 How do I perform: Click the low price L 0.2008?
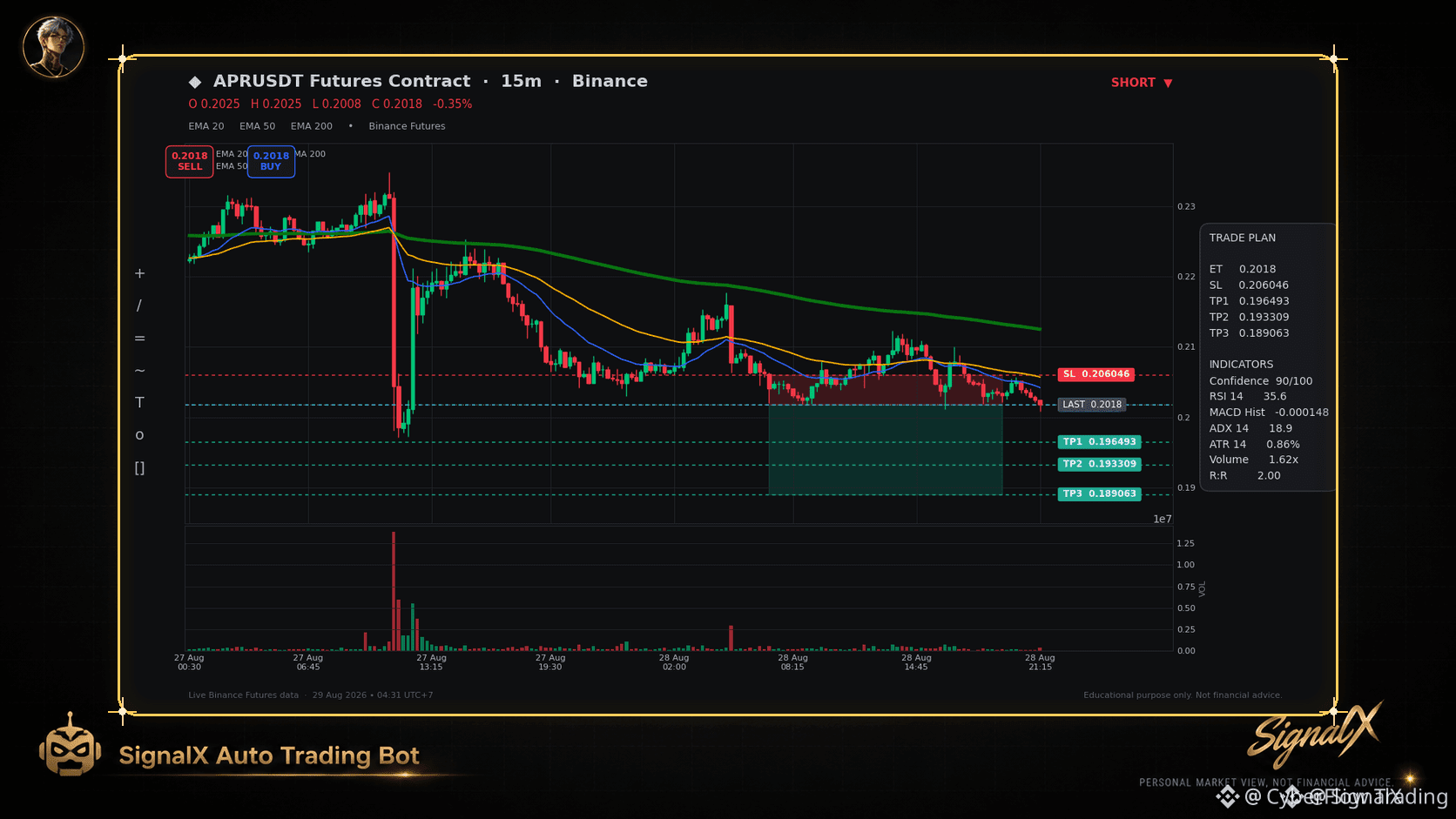336,104
